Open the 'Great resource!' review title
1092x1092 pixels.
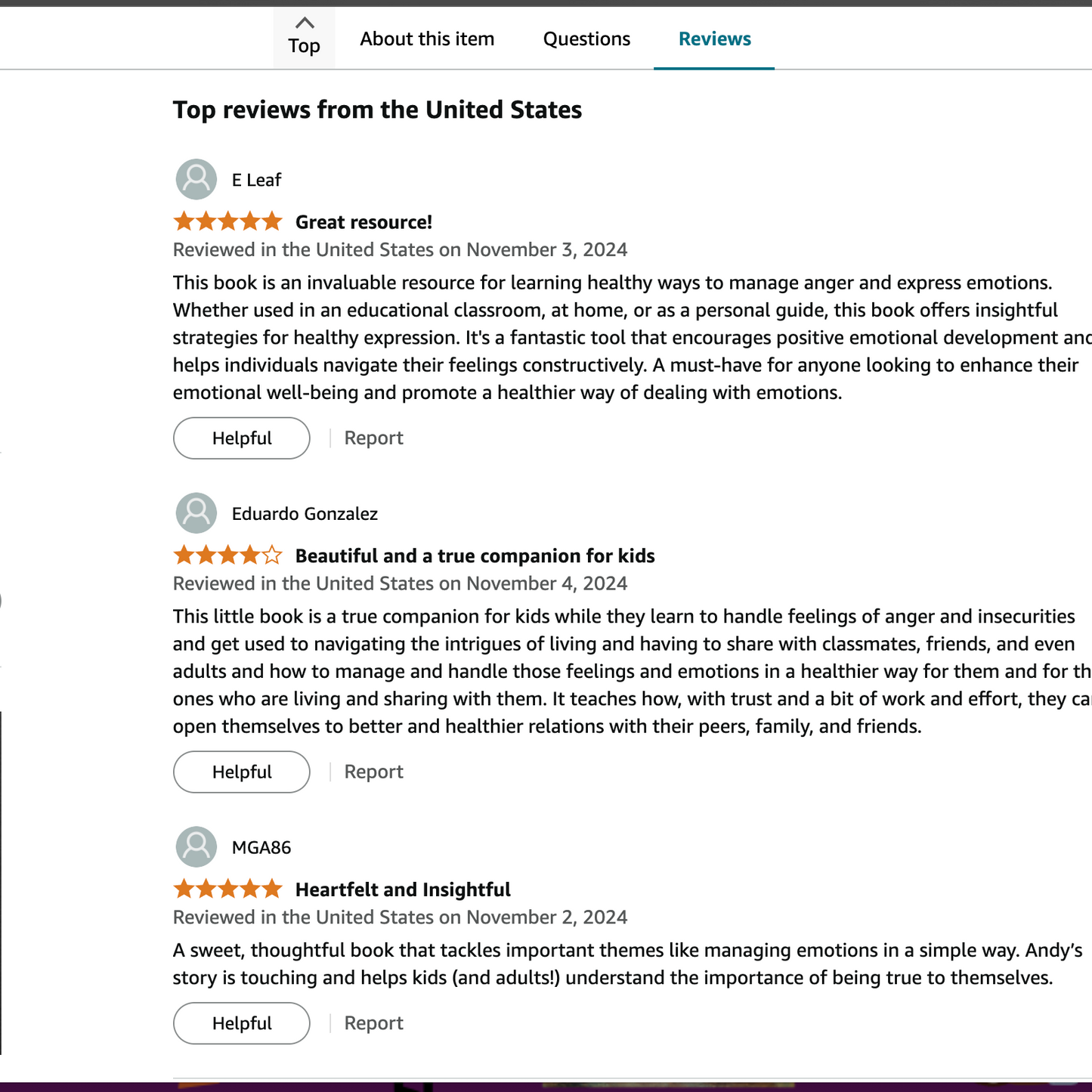pyautogui.click(x=363, y=222)
